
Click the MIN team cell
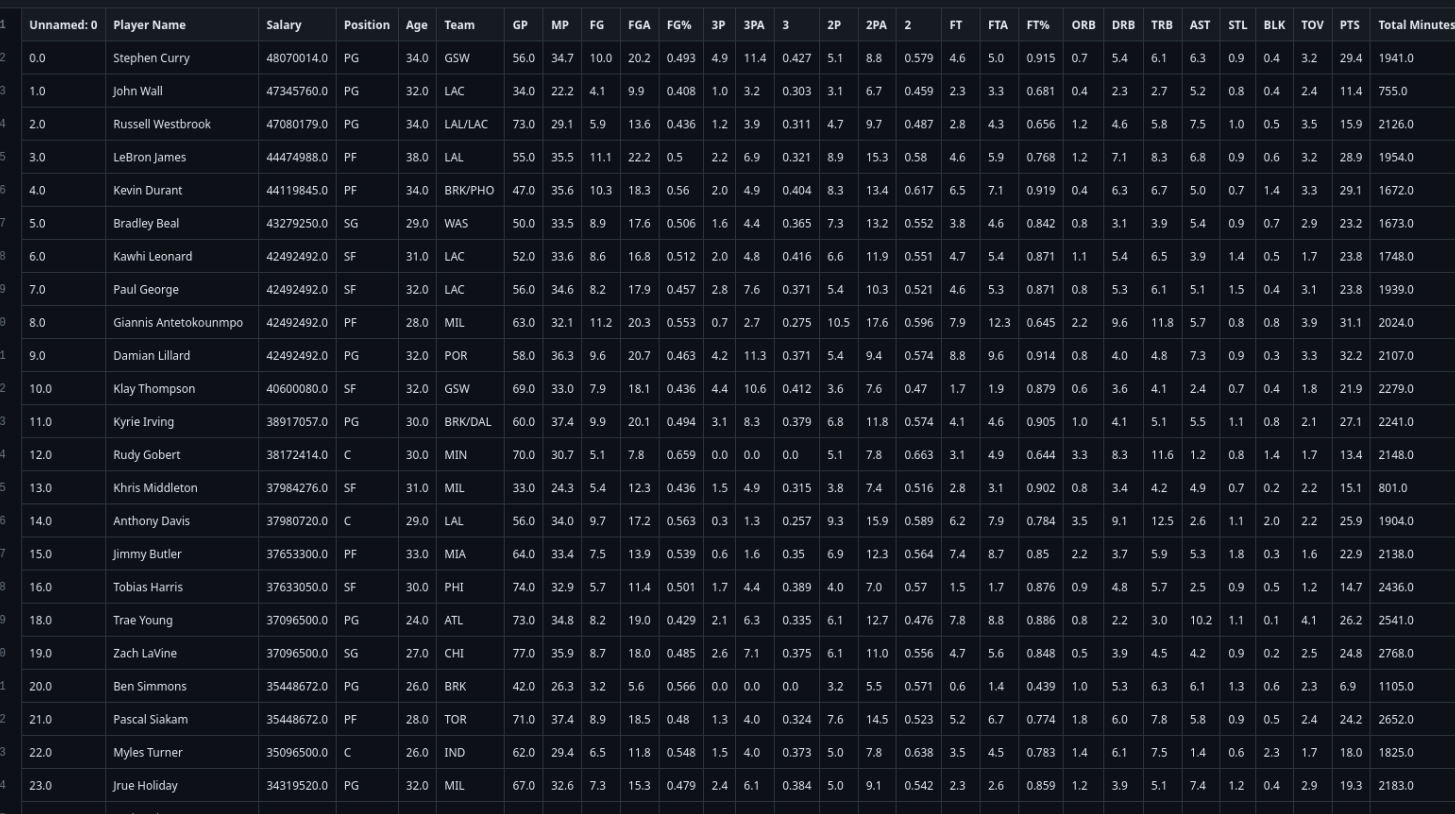(x=470, y=454)
